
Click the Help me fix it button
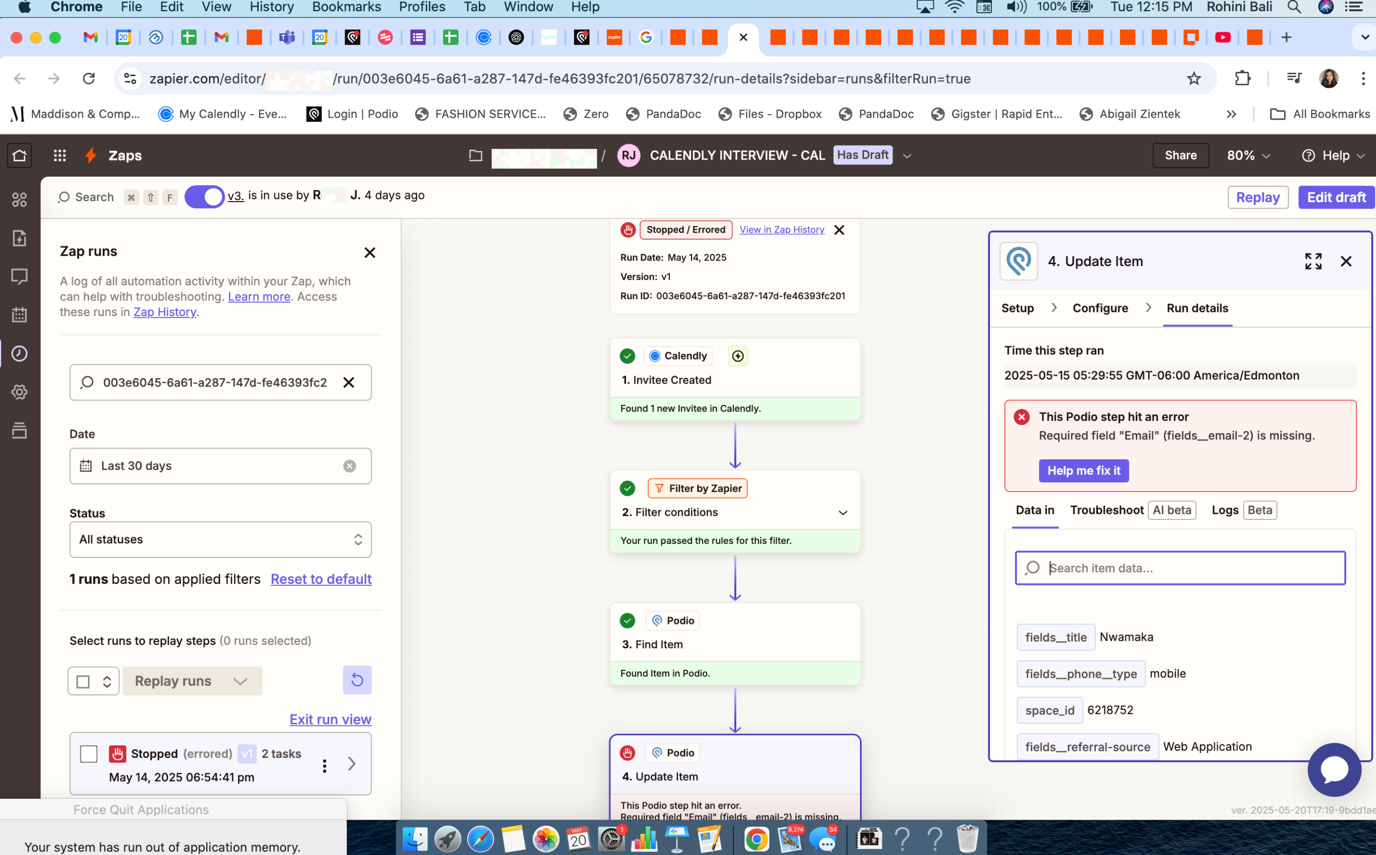[1083, 470]
